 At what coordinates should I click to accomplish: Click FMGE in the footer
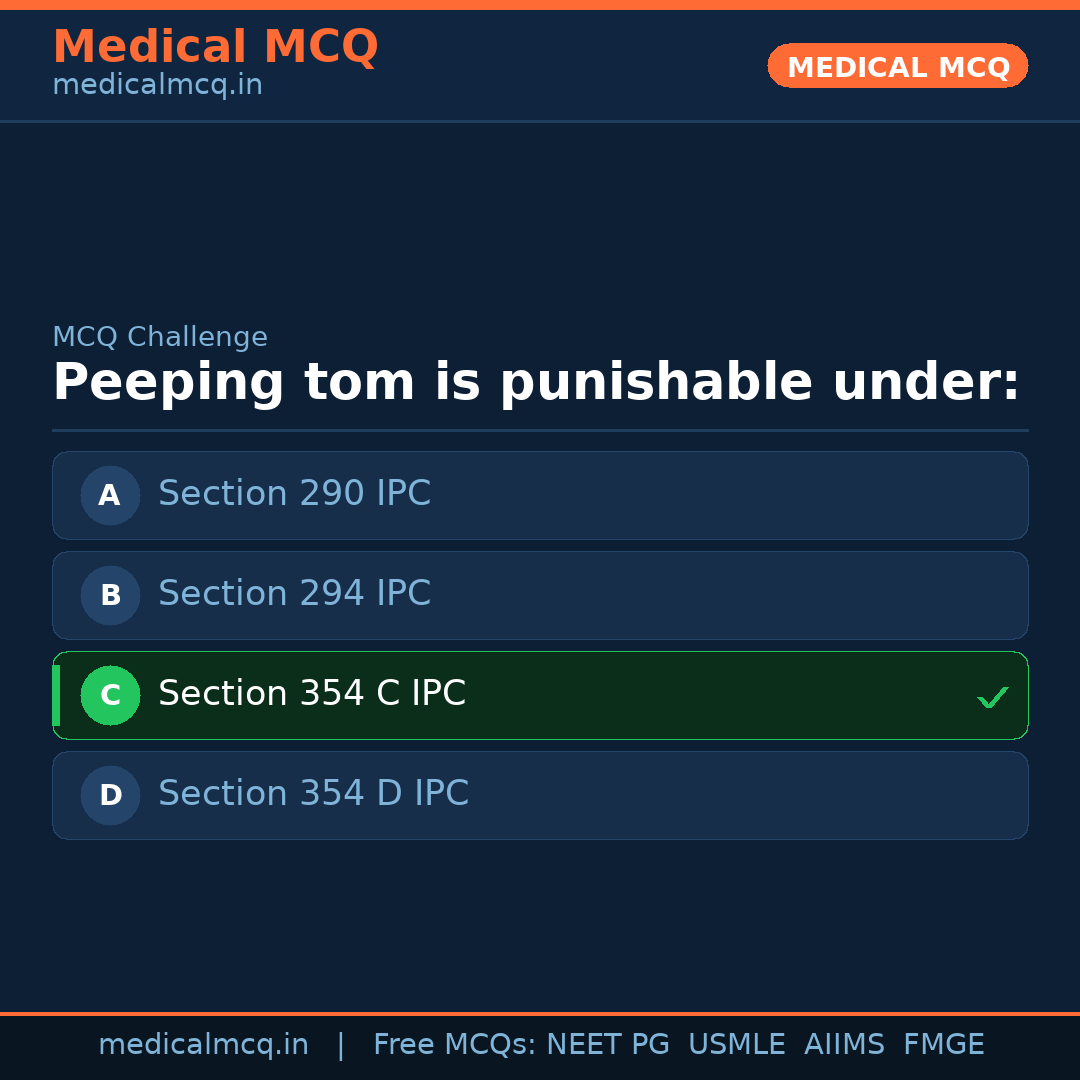943,1045
